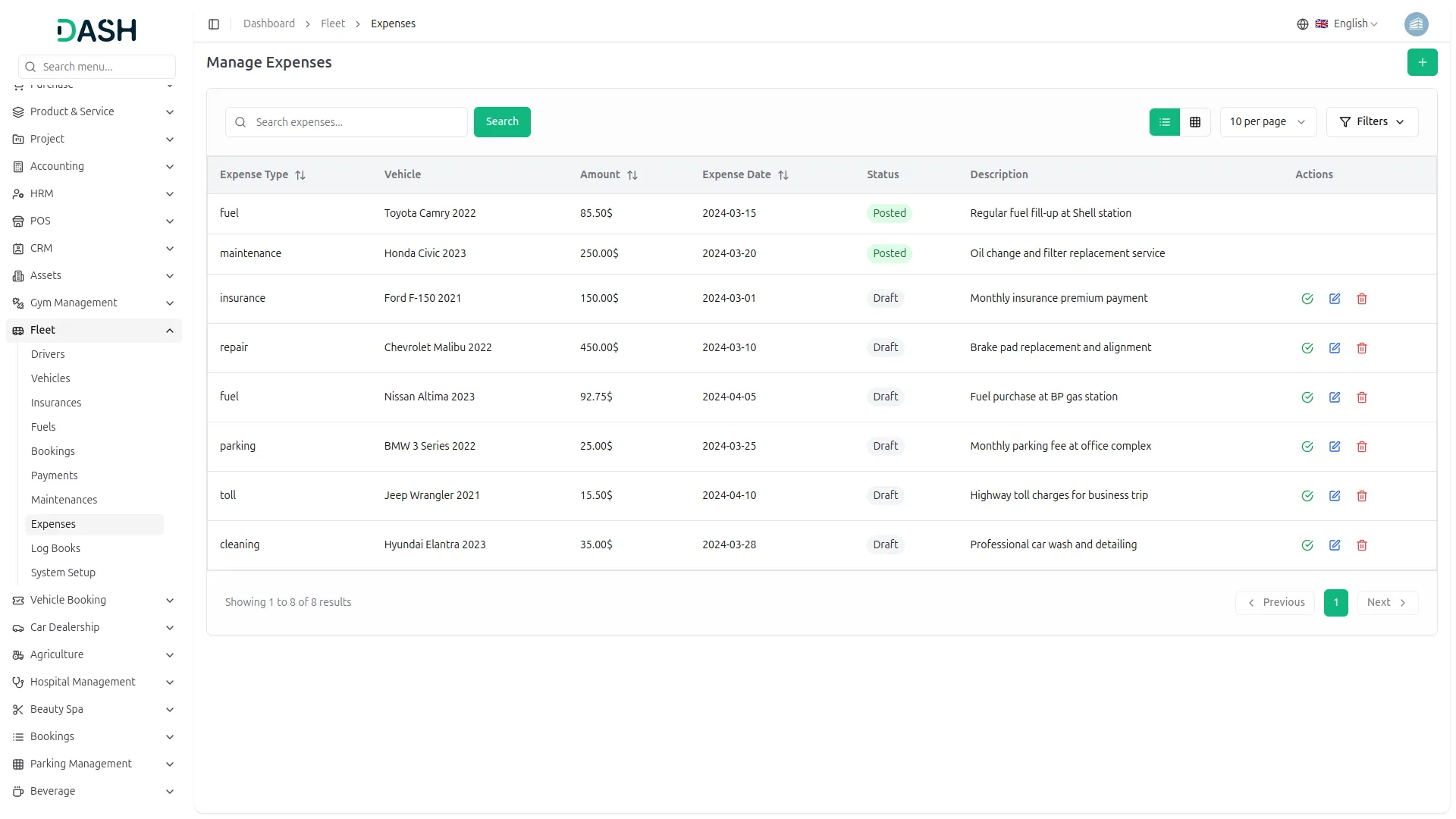Switch to grid view layout
The image size is (1456, 819).
pyautogui.click(x=1195, y=122)
